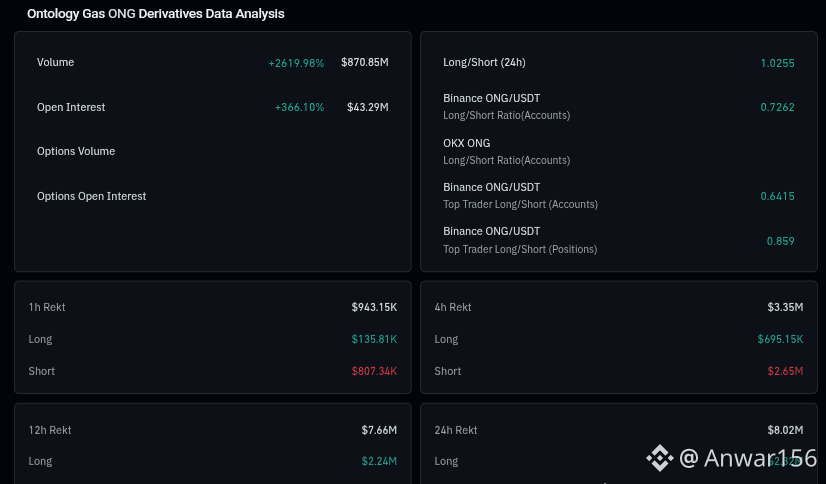This screenshot has width=826, height=484.
Task: Click the Binance logo watermark icon
Action: (x=660, y=458)
